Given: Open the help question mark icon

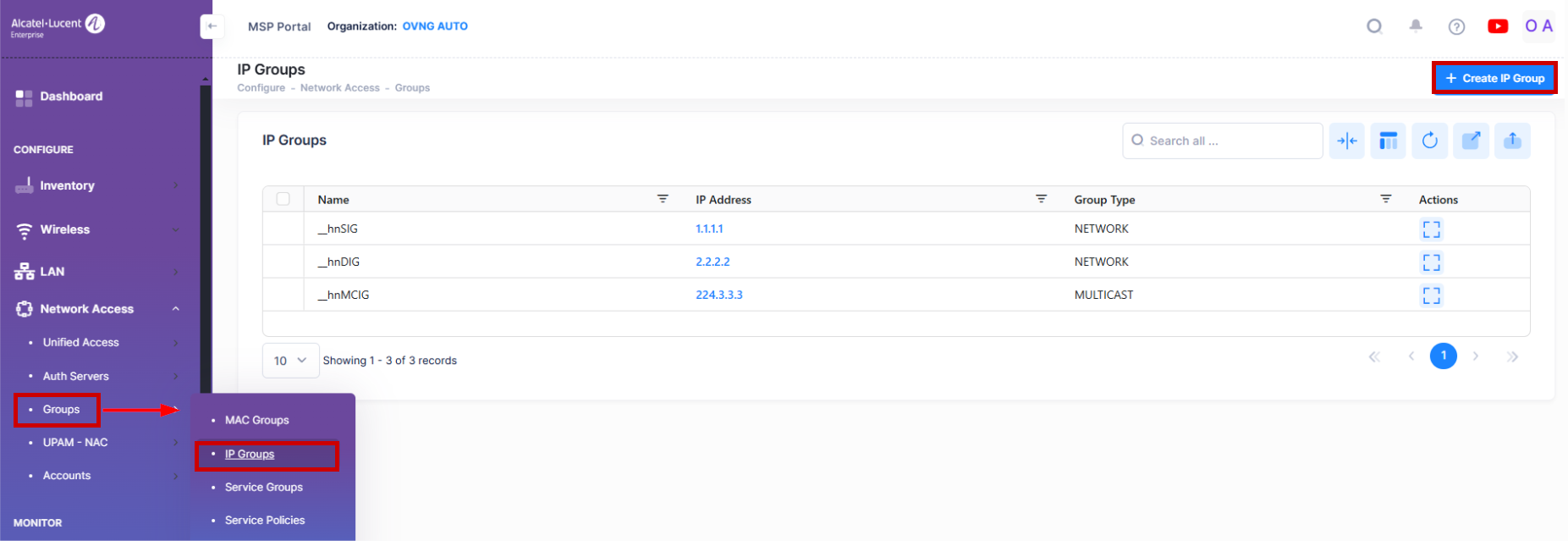Looking at the screenshot, I should tap(1455, 26).
